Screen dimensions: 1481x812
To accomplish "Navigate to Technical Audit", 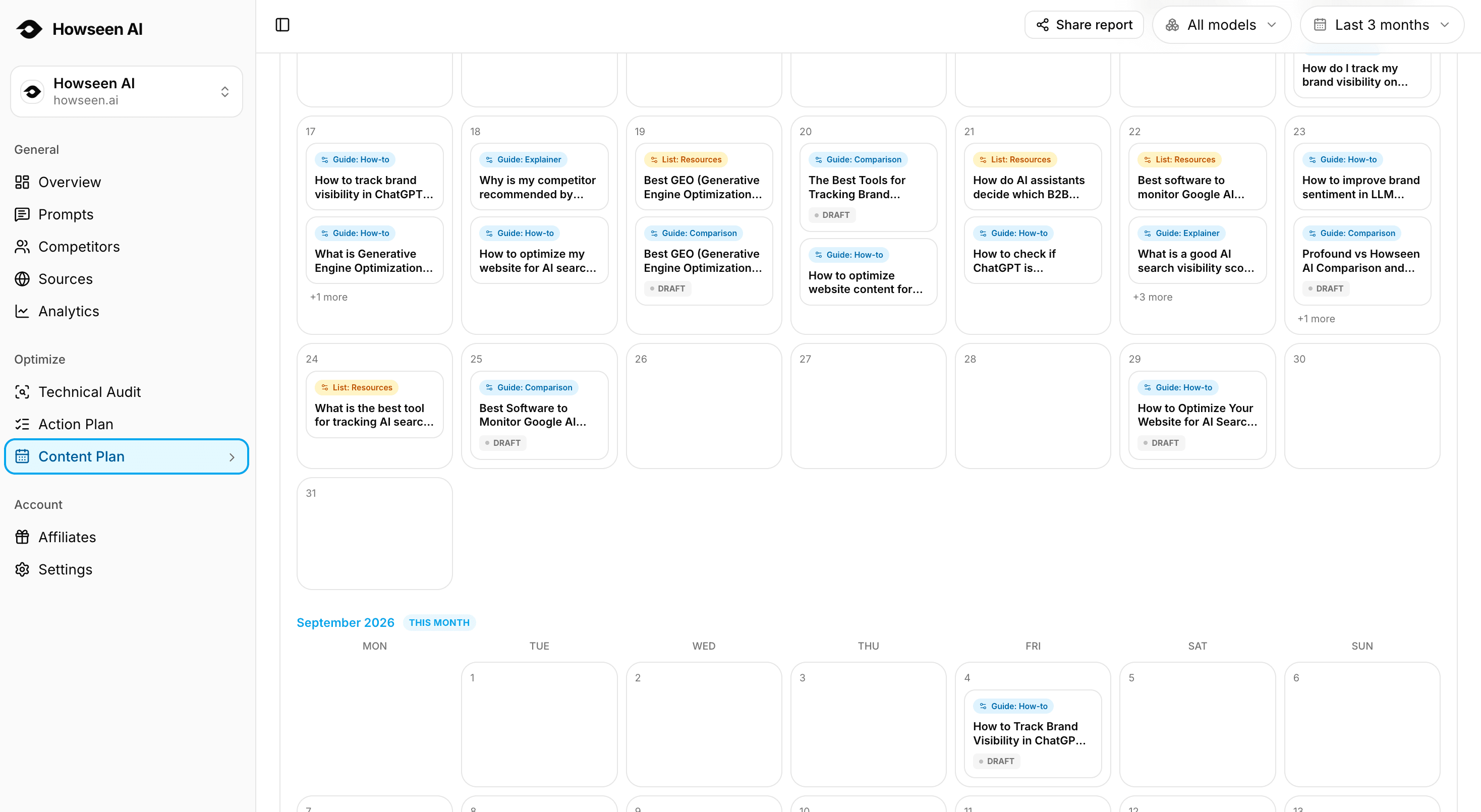I will [127, 392].
